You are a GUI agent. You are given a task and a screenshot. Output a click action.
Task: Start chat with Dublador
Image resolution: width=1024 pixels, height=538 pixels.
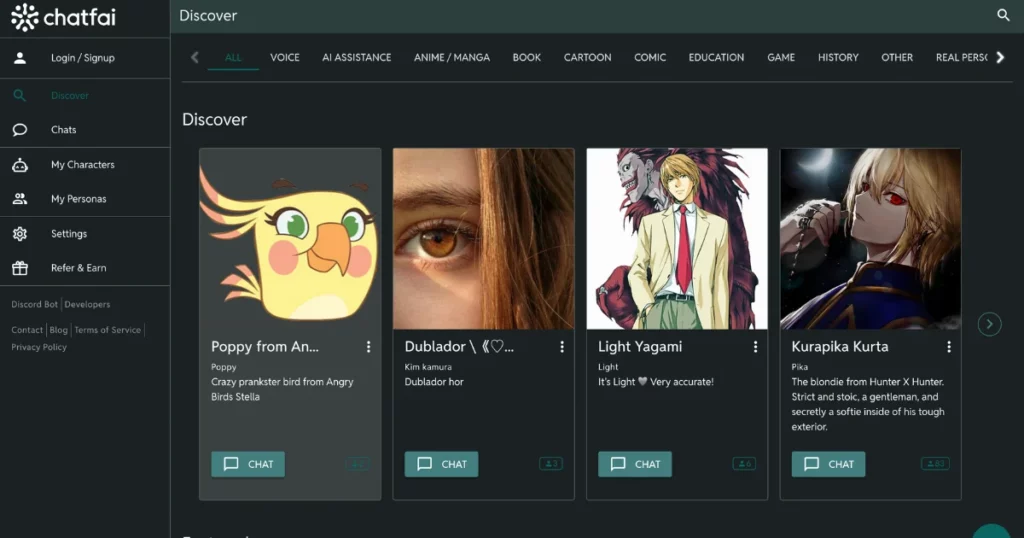point(441,464)
